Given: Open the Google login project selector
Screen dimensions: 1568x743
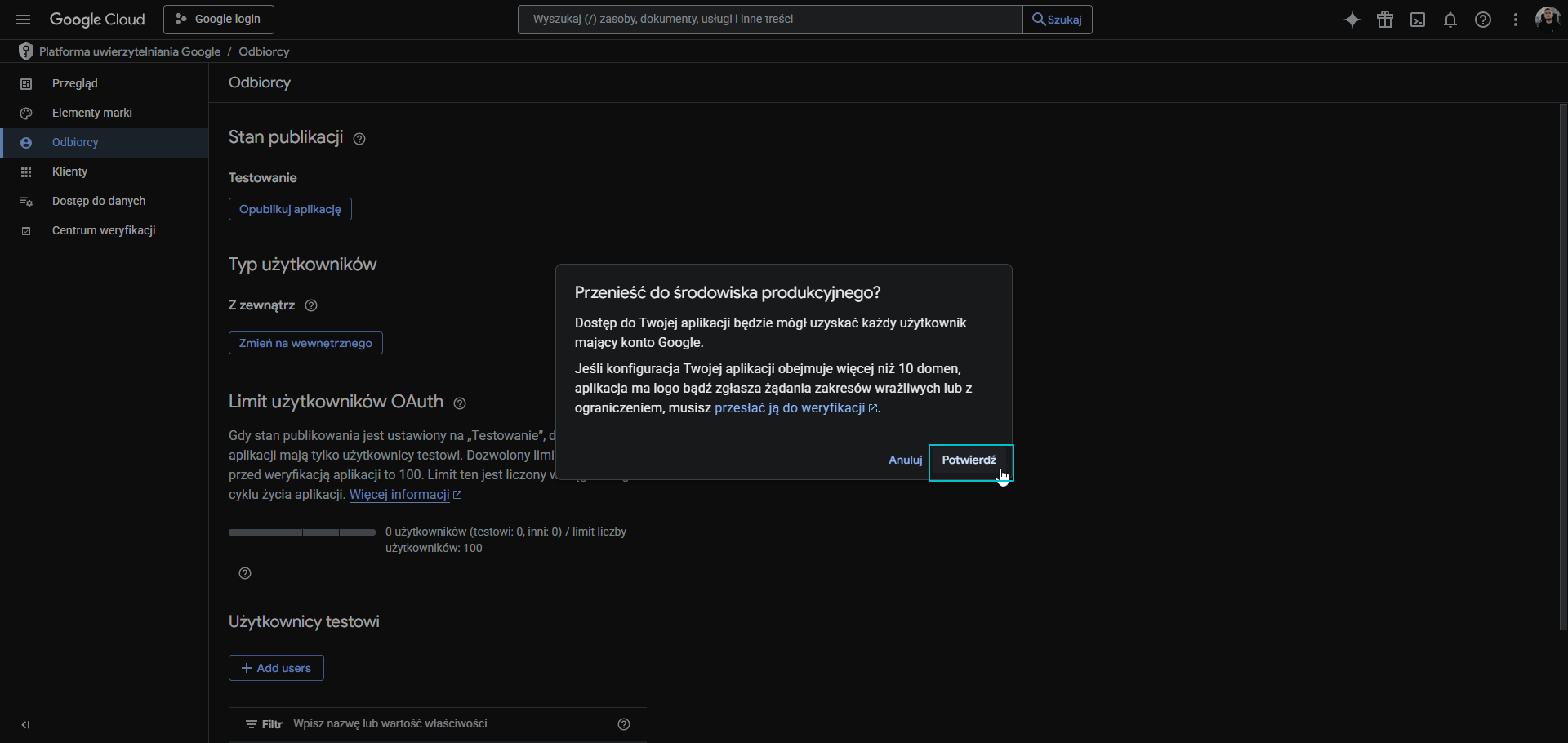Looking at the screenshot, I should point(218,20).
